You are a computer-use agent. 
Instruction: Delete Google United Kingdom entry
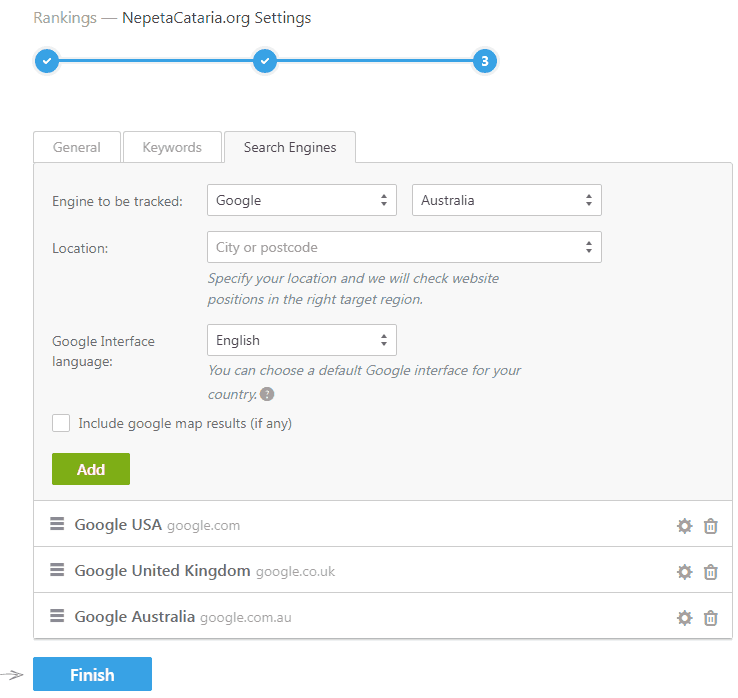tap(711, 572)
